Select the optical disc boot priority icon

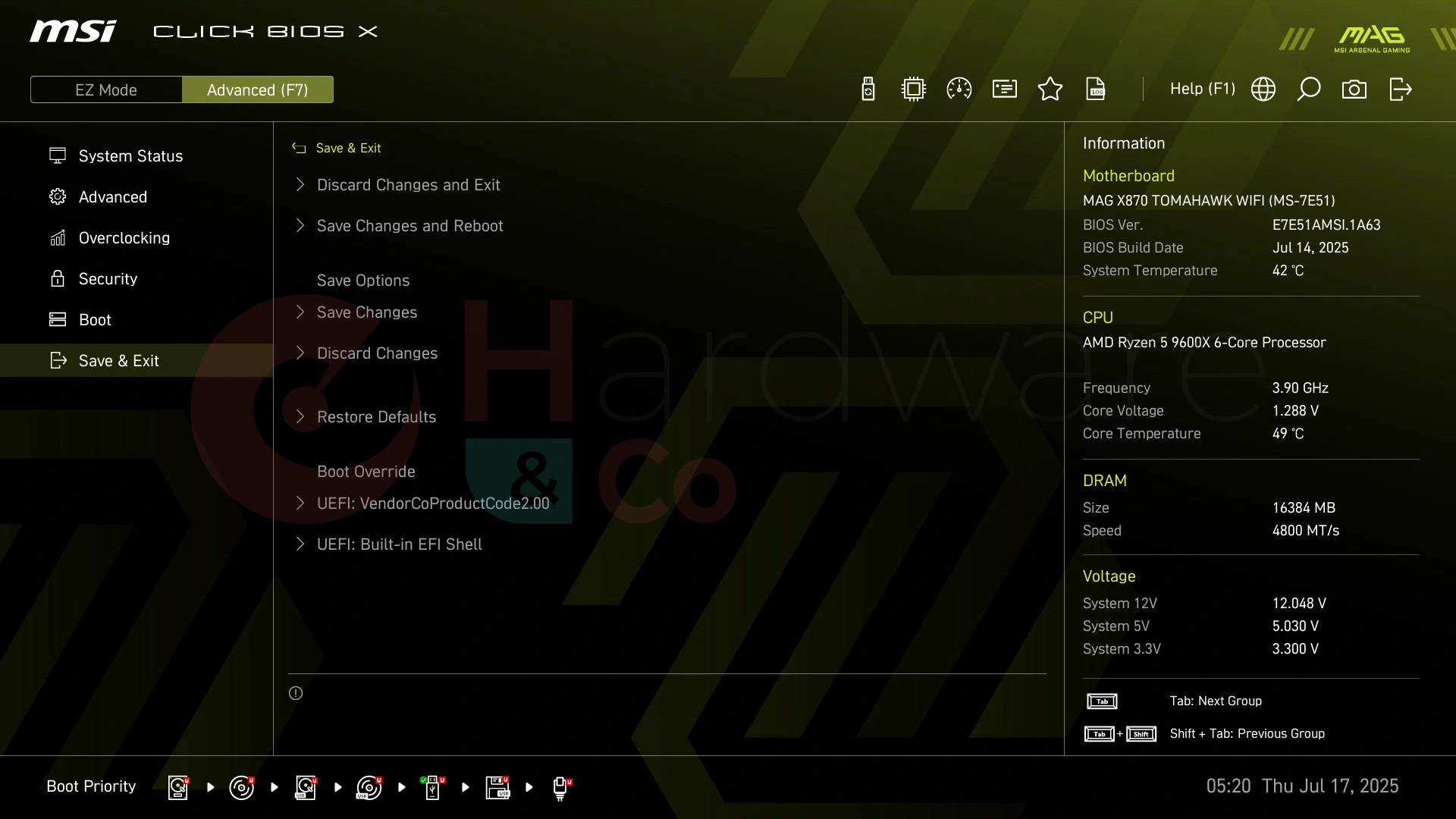click(x=242, y=787)
